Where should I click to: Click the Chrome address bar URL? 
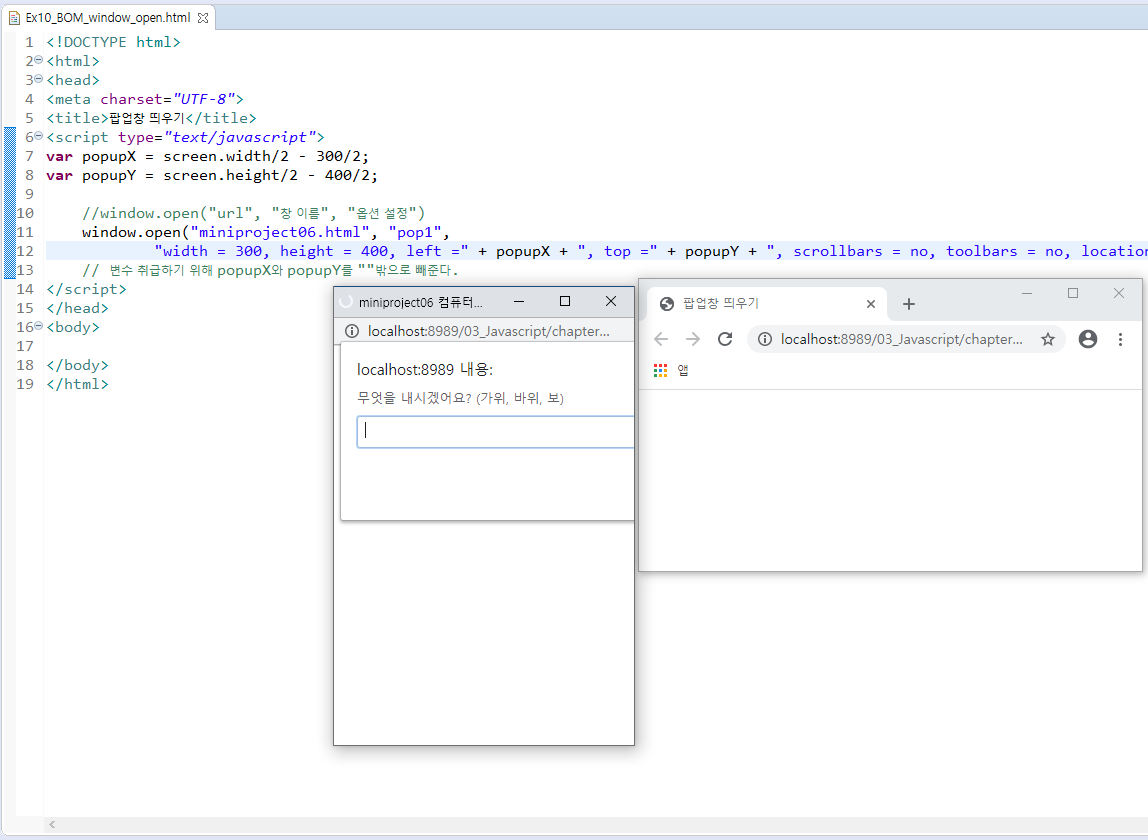point(901,339)
